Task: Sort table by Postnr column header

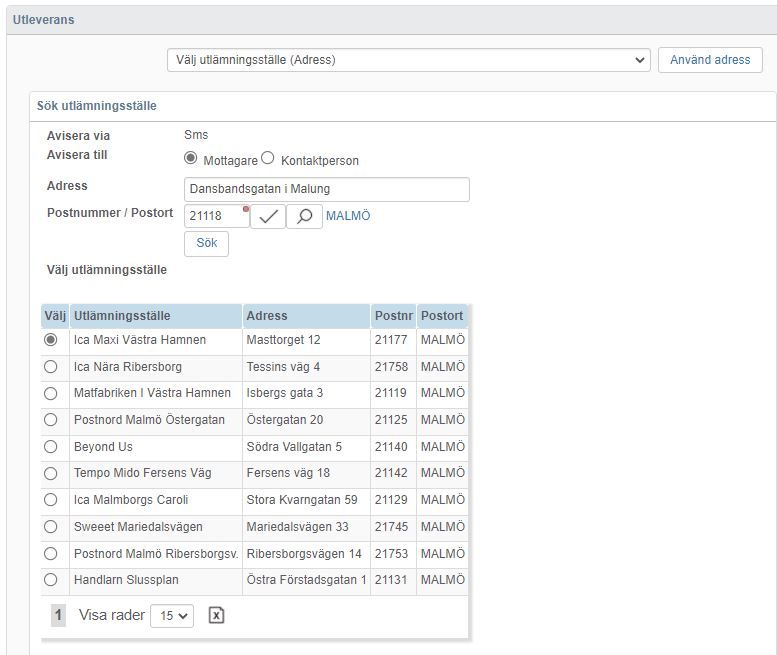Action: click(x=393, y=316)
